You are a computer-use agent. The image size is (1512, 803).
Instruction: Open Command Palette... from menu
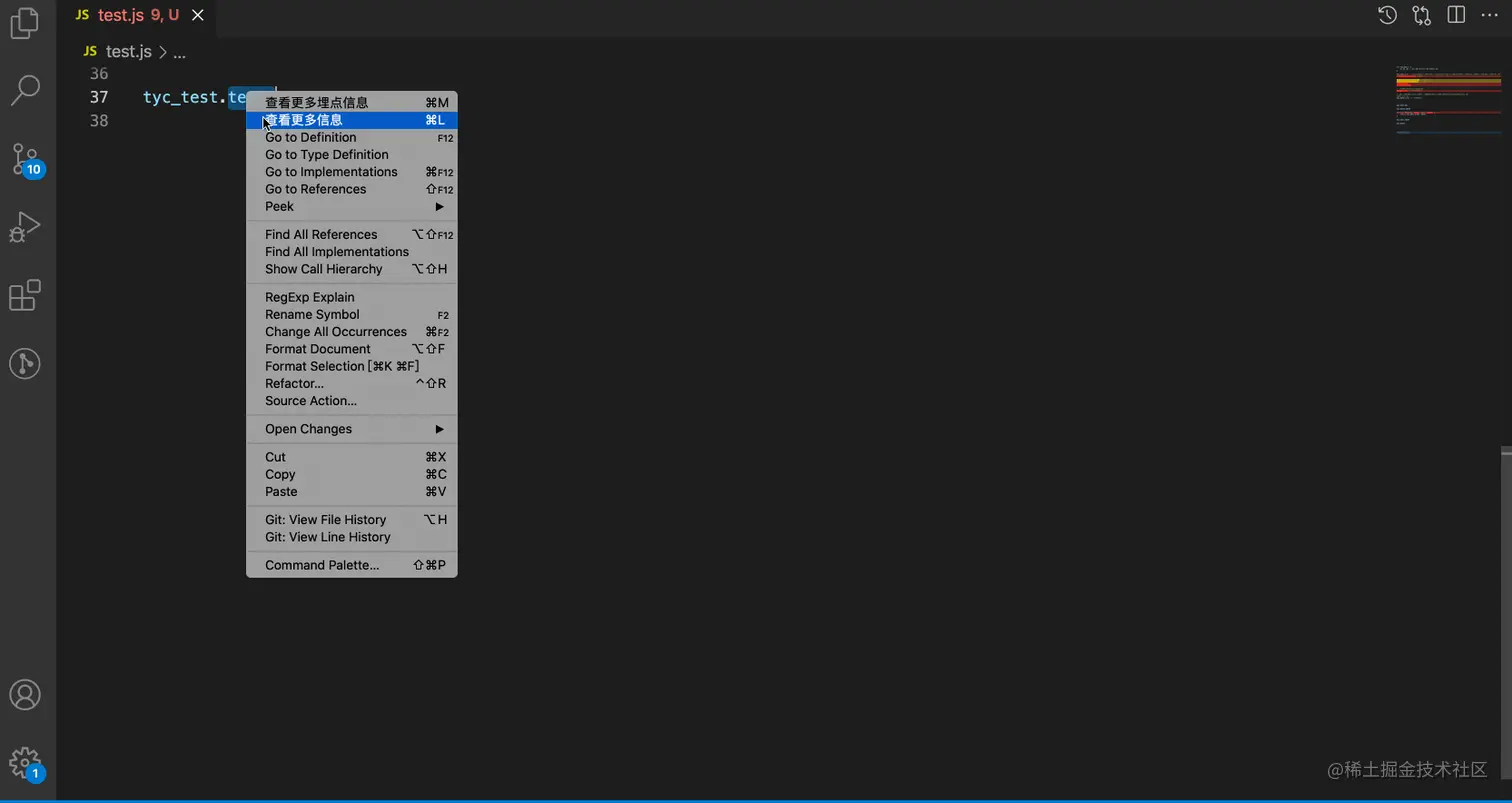click(x=352, y=565)
